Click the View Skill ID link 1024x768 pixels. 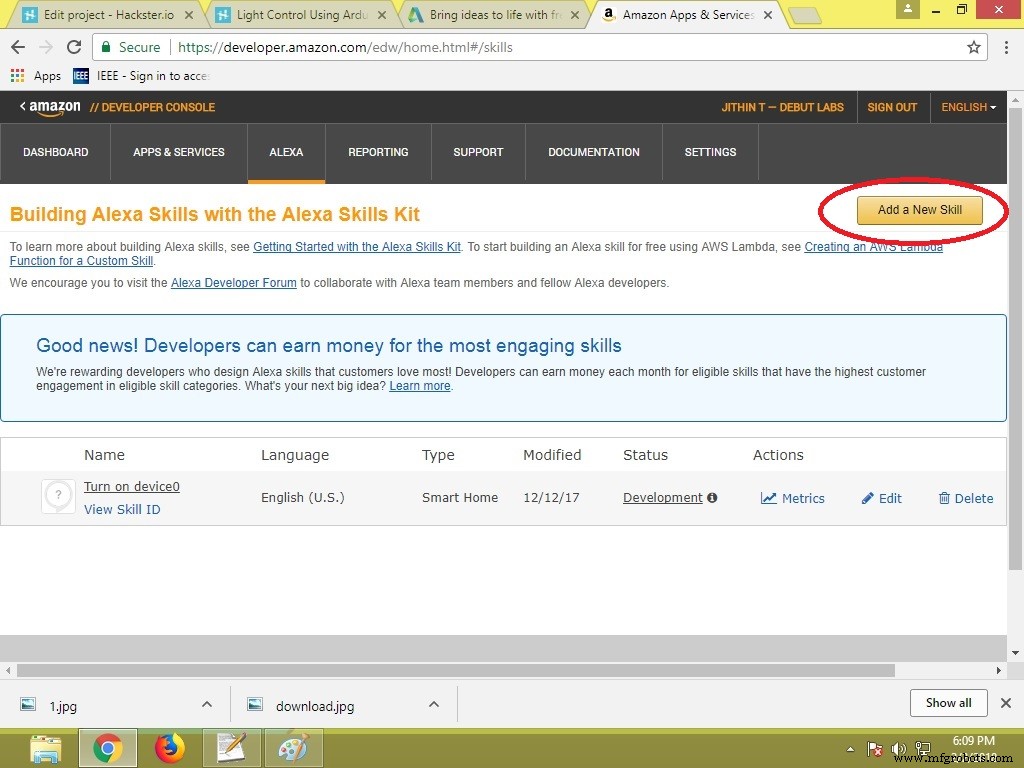(x=122, y=509)
